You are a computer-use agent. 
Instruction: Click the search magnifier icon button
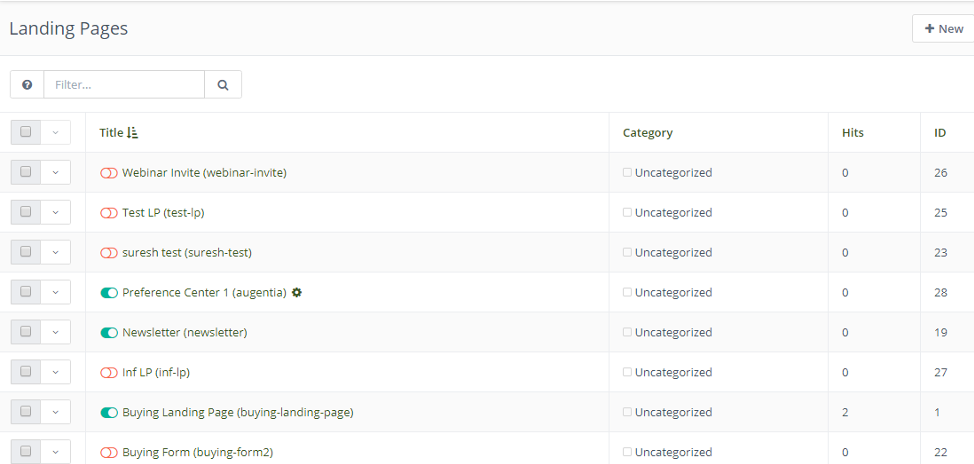click(x=223, y=85)
